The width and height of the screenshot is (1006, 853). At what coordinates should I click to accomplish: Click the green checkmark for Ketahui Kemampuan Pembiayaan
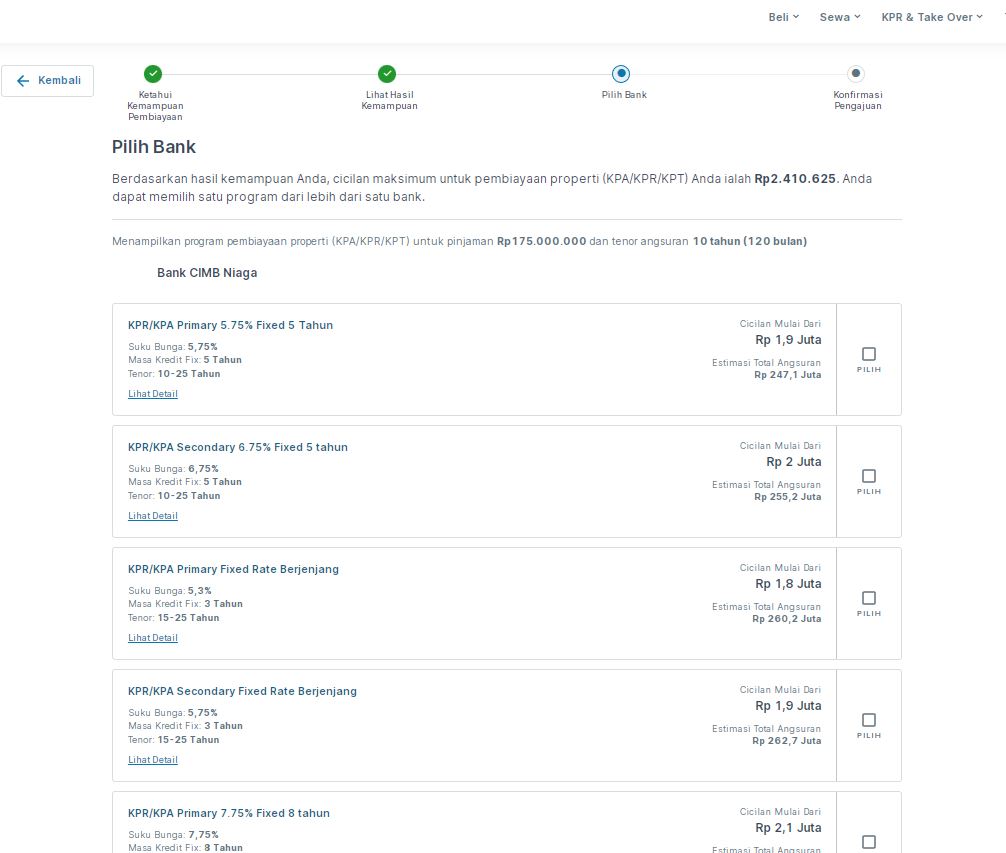click(x=153, y=73)
